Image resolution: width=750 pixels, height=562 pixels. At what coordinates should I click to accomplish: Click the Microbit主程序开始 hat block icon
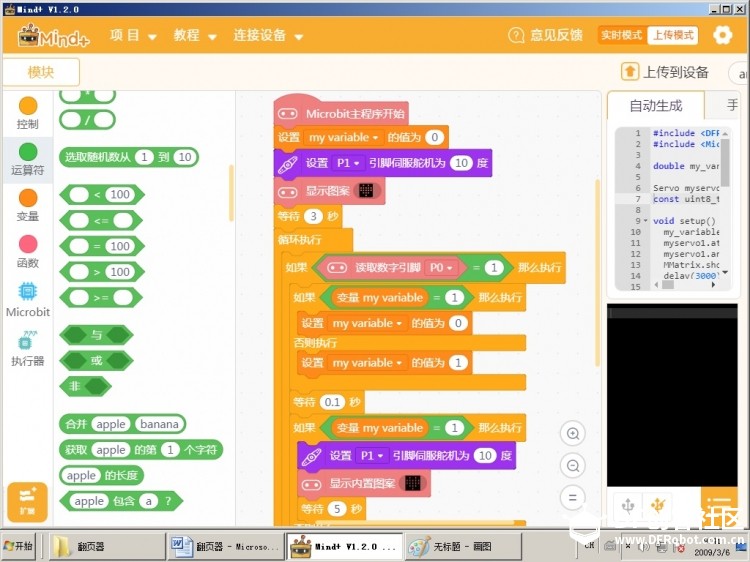pos(288,114)
